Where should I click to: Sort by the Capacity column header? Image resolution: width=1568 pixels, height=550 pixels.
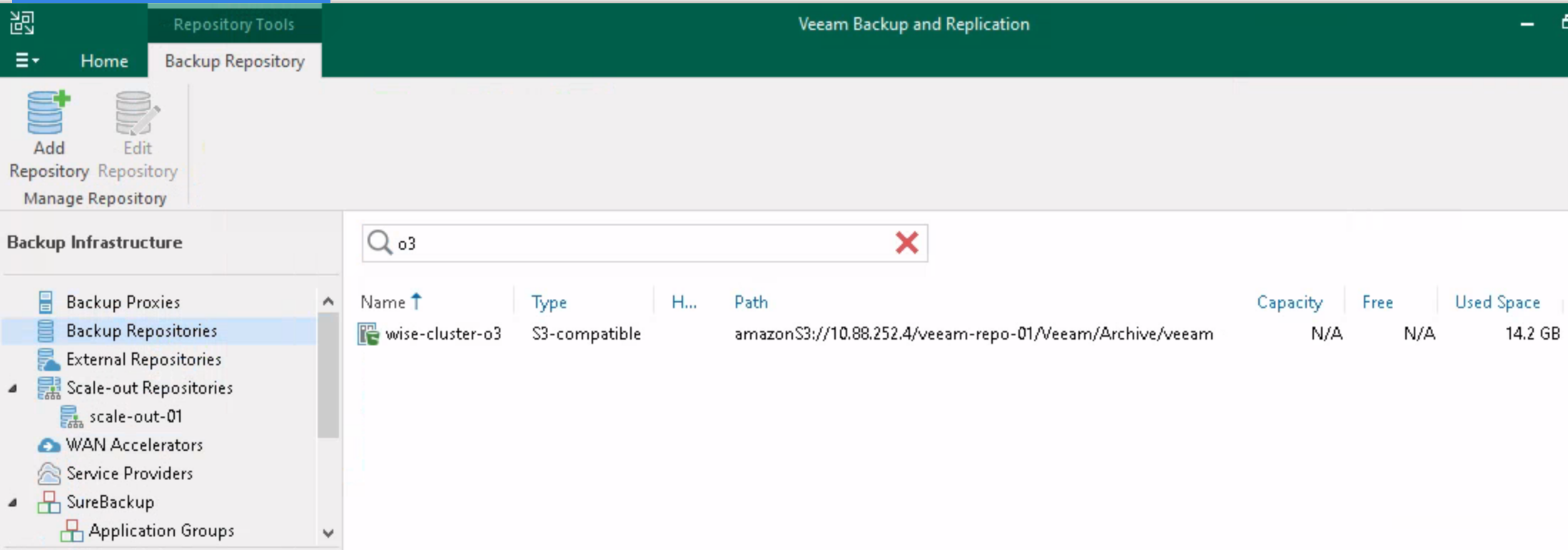point(1289,302)
